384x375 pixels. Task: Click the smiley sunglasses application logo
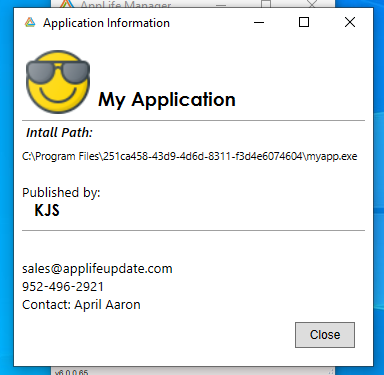click(58, 82)
